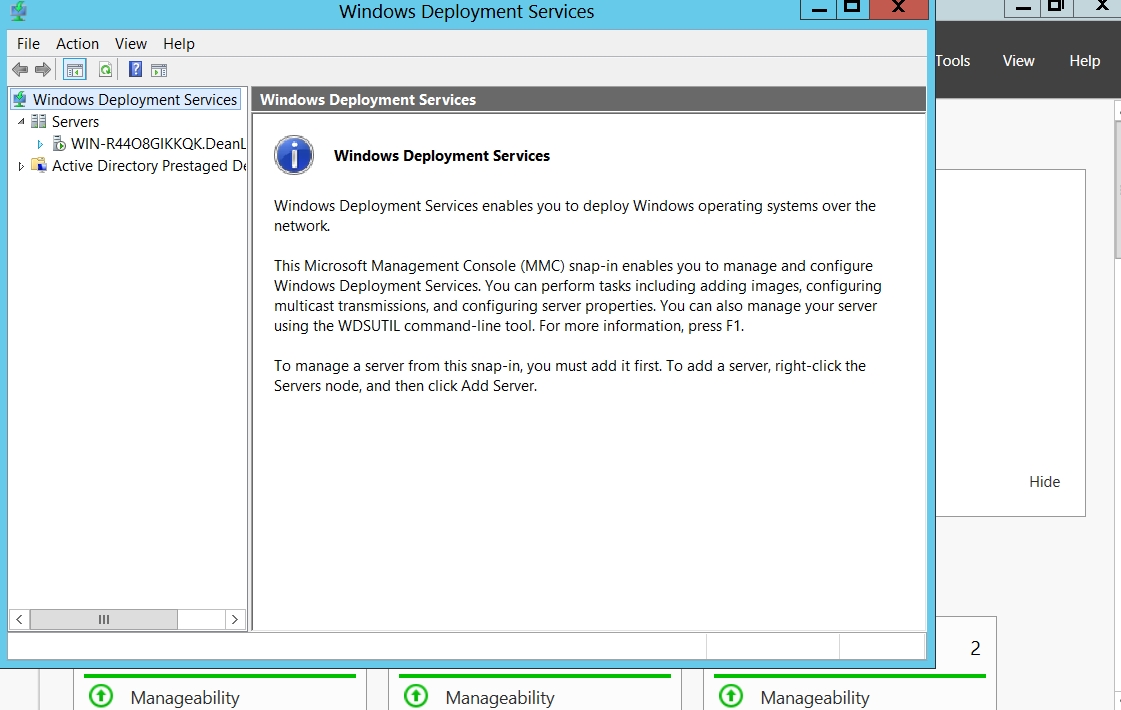Click the Refresh toolbar icon
Image resolution: width=1121 pixels, height=710 pixels.
tap(105, 70)
